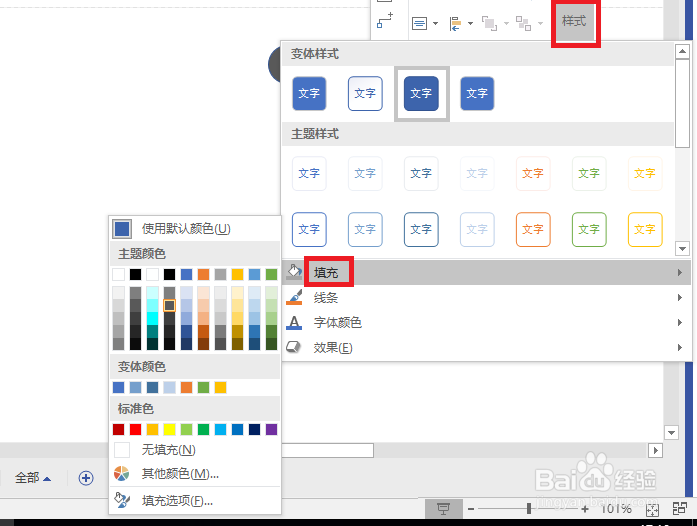This screenshot has height=526, width=697.
Task: Add a new page with plus icon
Action: pyautogui.click(x=86, y=478)
